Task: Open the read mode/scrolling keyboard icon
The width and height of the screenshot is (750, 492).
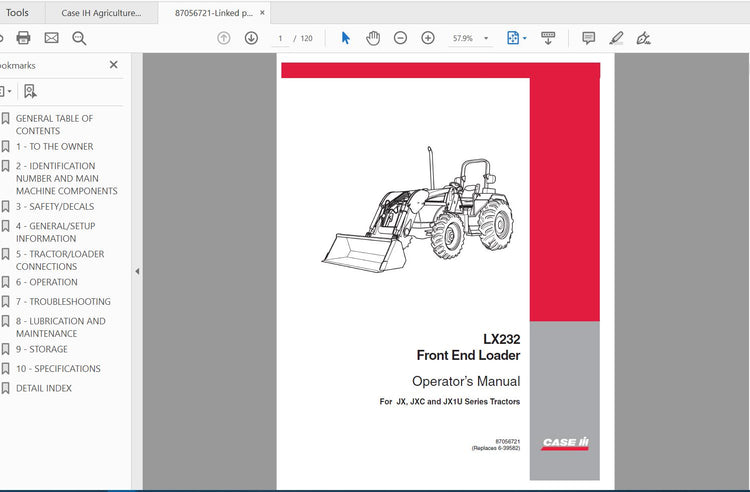Action: 548,38
